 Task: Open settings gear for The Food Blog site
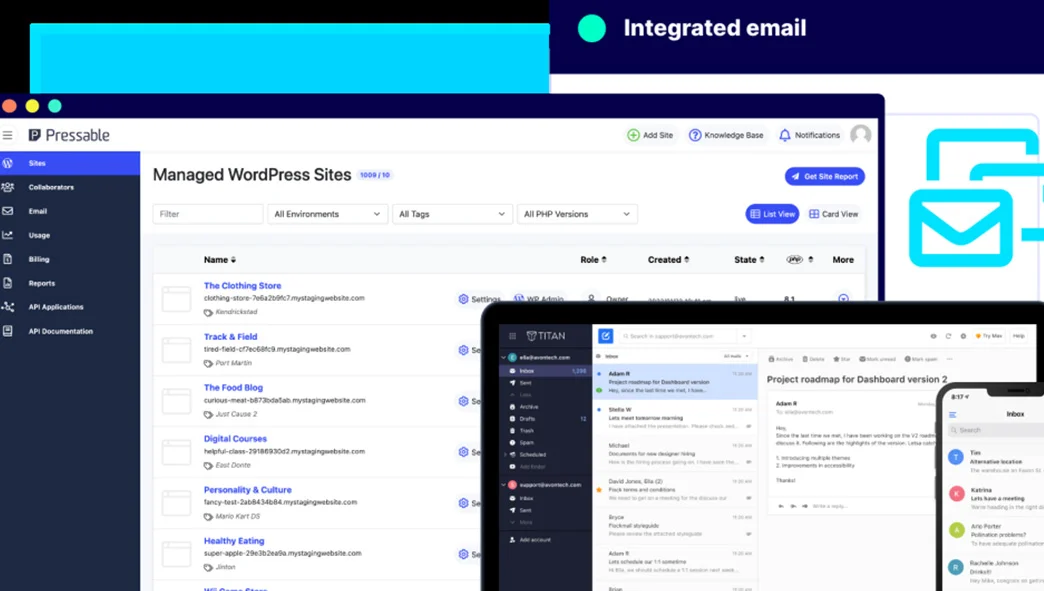click(x=463, y=401)
